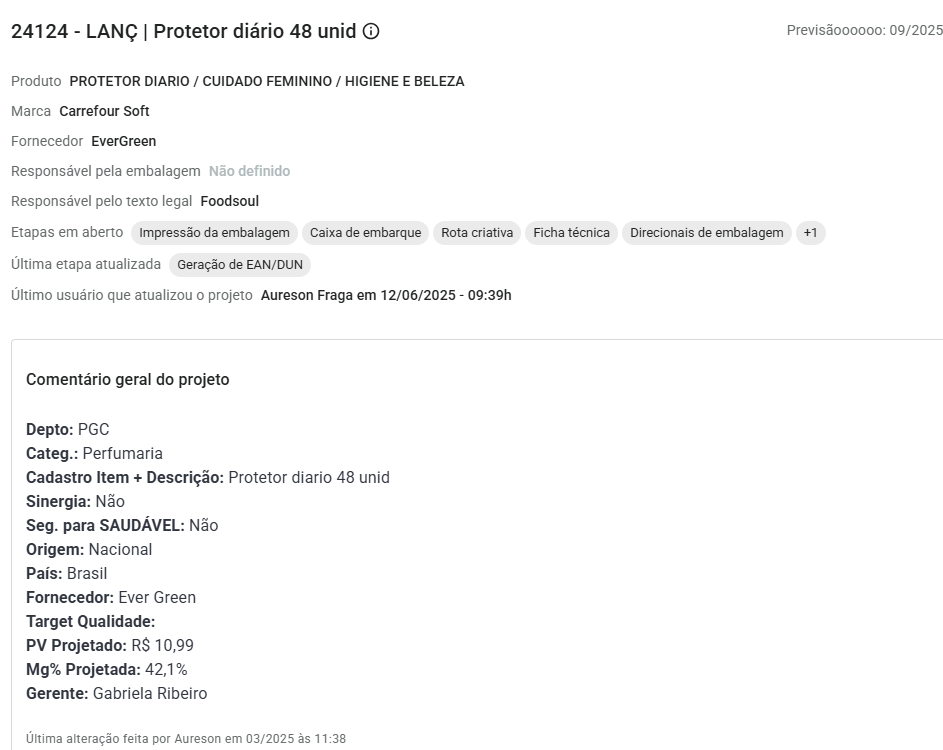Open the supplier EverGreen
Viewport: 943px width, 750px height.
click(x=123, y=141)
